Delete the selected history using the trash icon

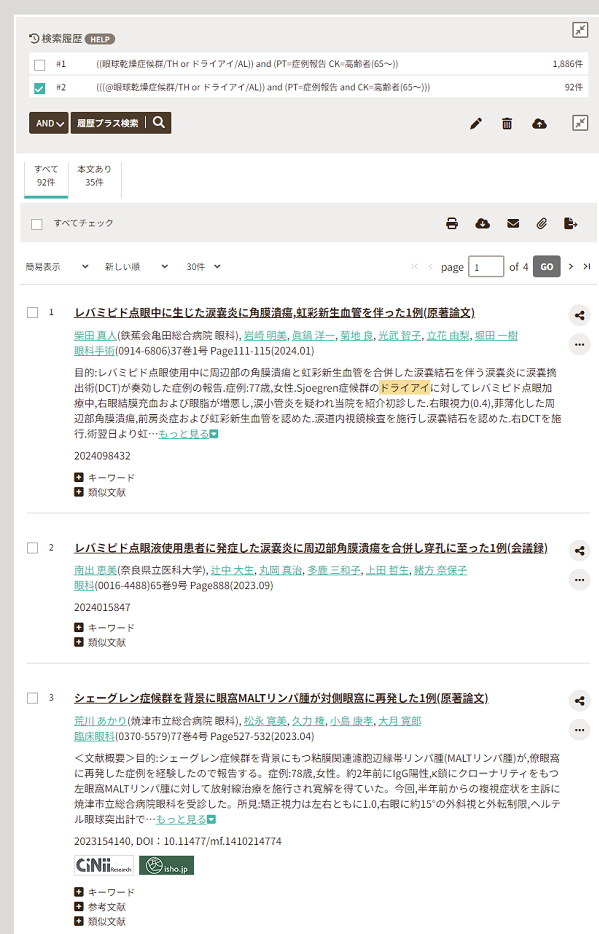[507, 124]
